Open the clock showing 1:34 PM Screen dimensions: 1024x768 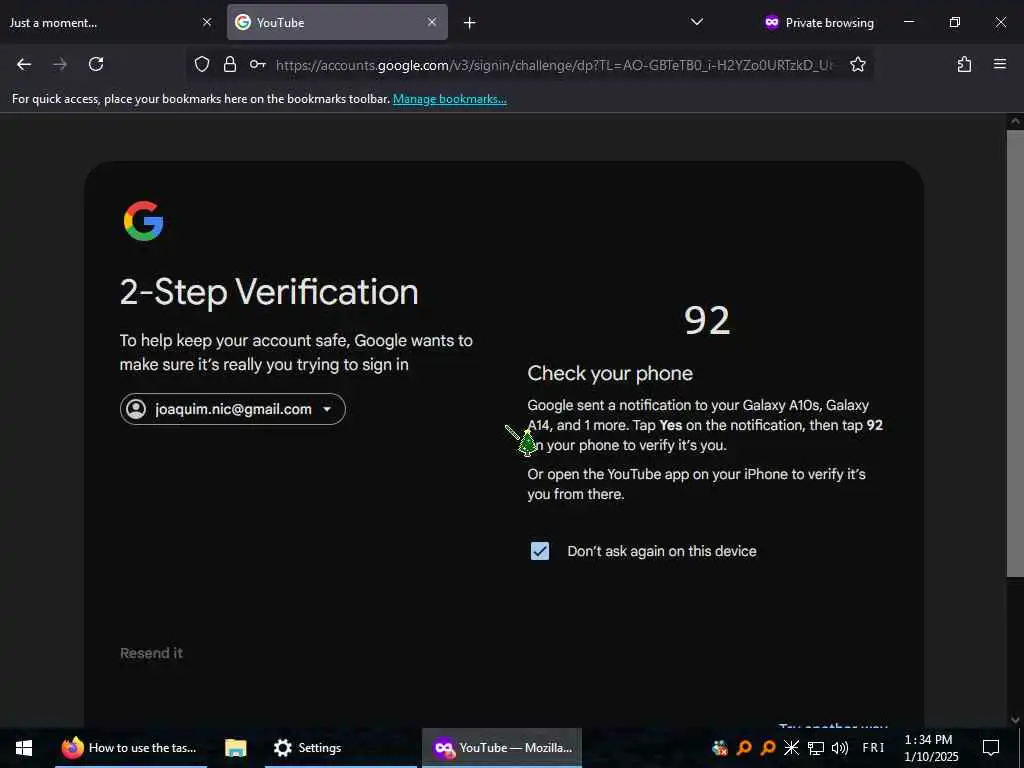click(x=931, y=748)
